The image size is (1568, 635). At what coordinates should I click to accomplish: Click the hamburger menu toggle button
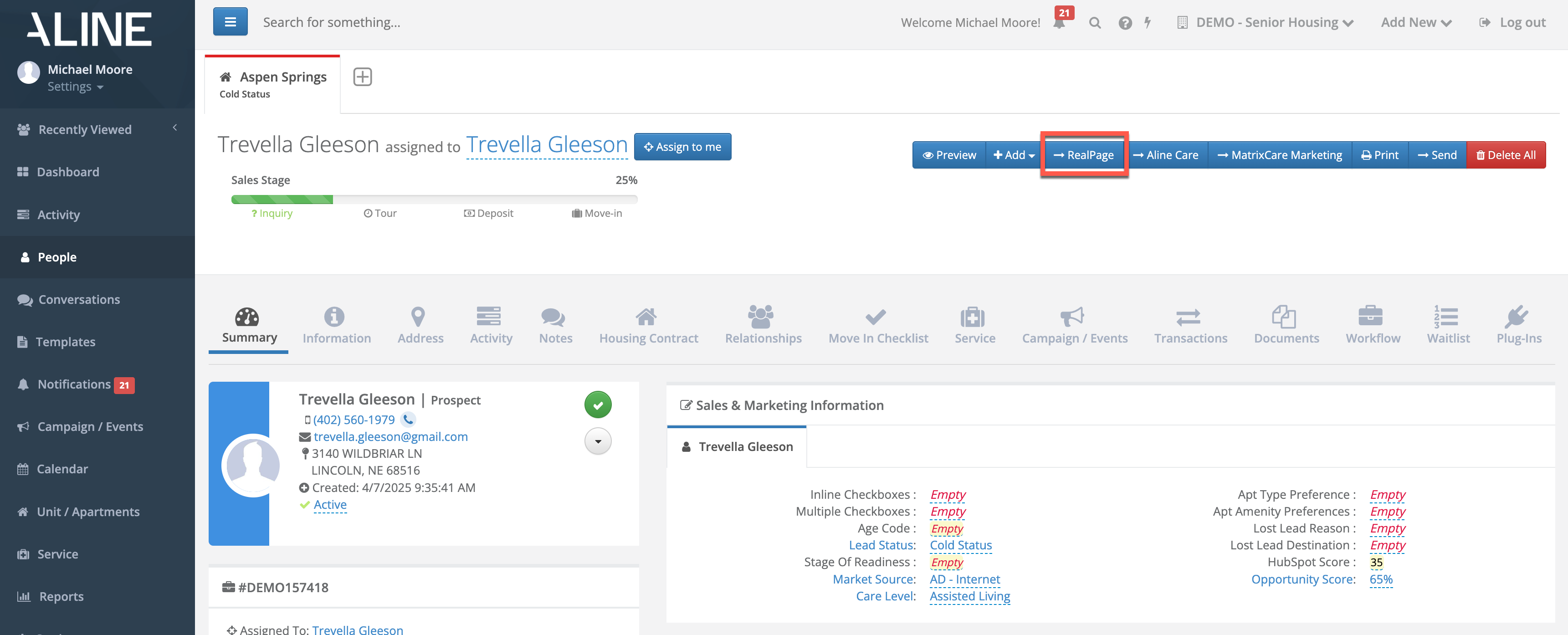pos(230,22)
